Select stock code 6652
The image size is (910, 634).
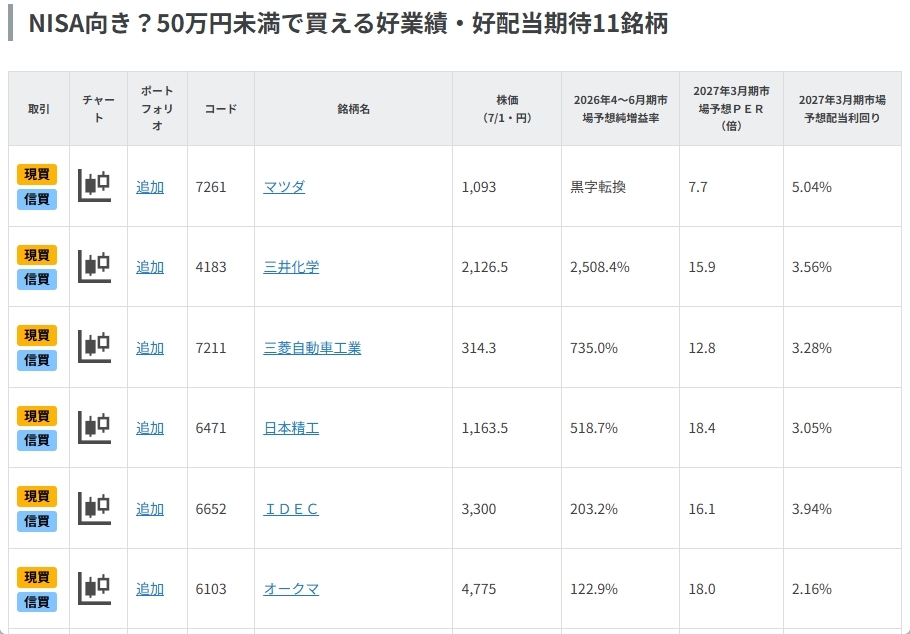[x=211, y=509]
